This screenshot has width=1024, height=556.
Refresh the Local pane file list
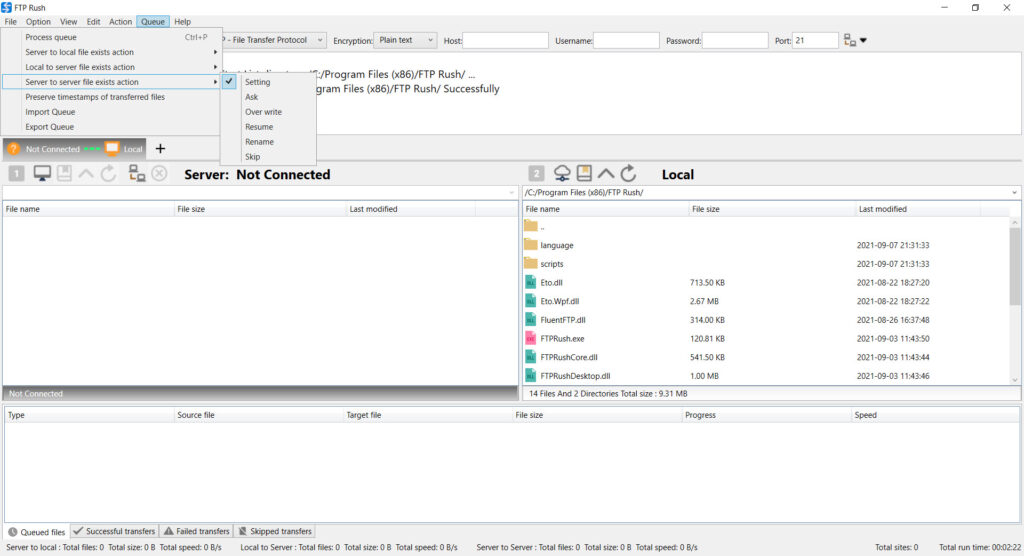tap(628, 173)
